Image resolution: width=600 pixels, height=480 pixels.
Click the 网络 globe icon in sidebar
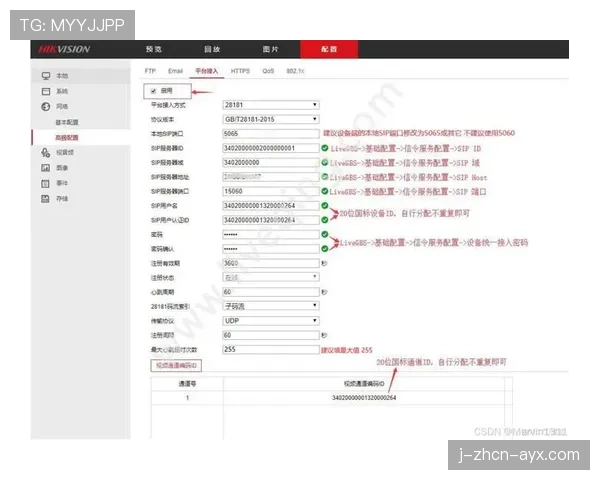point(46,106)
